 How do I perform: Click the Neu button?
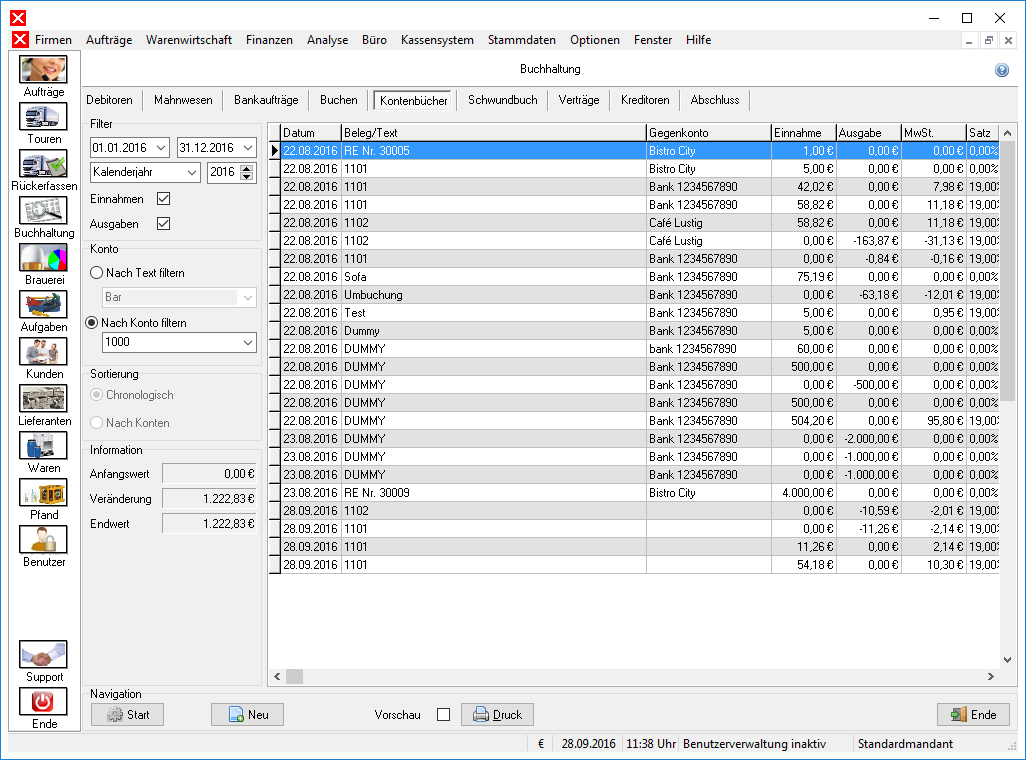(247, 714)
